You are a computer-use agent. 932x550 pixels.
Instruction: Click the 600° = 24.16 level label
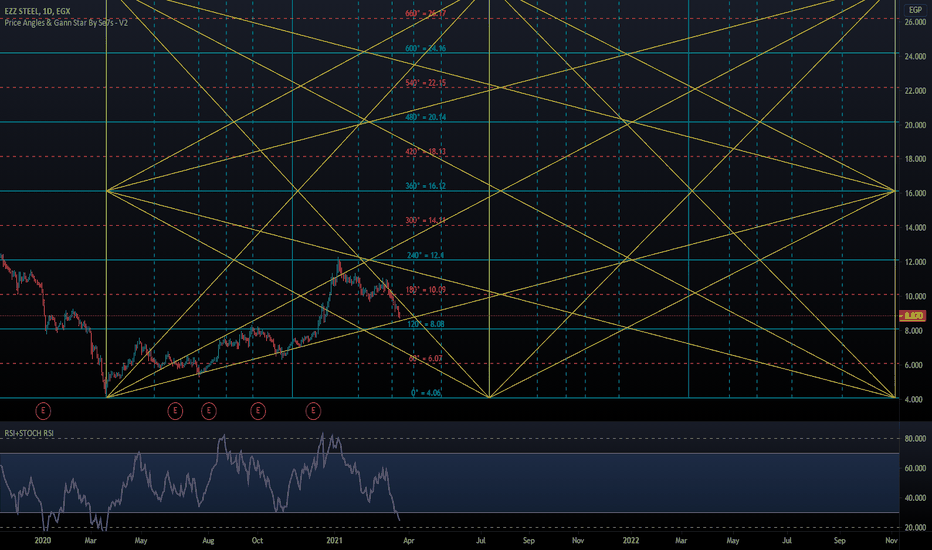(x=426, y=48)
